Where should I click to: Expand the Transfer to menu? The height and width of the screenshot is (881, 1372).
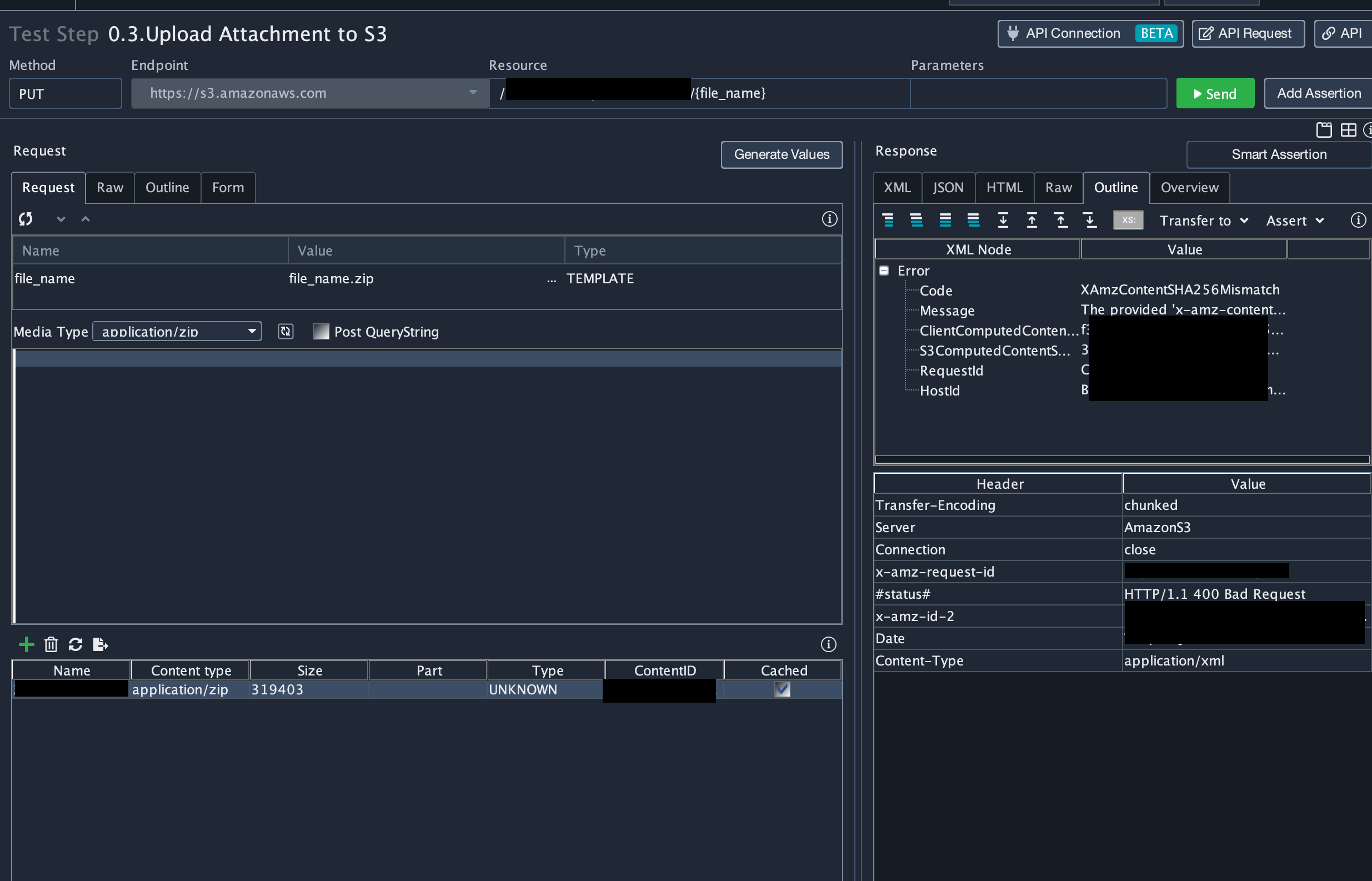[1203, 221]
